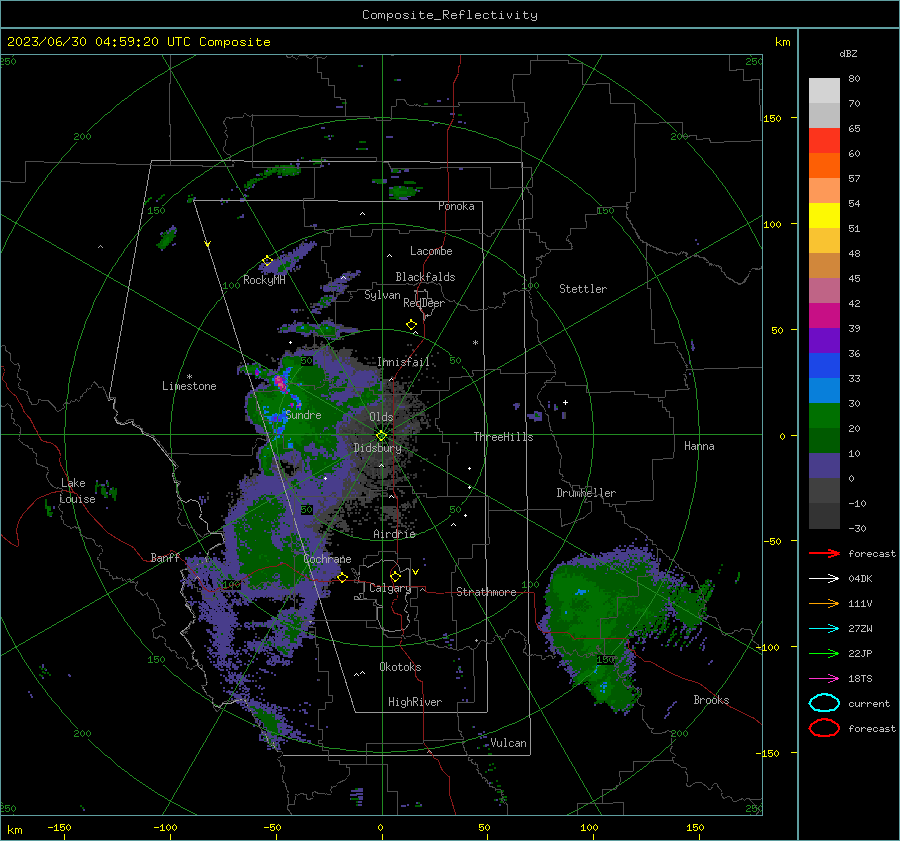This screenshot has height=841, width=900.
Task: Click the -30 value on the dBZ scale
Action: [x=857, y=528]
